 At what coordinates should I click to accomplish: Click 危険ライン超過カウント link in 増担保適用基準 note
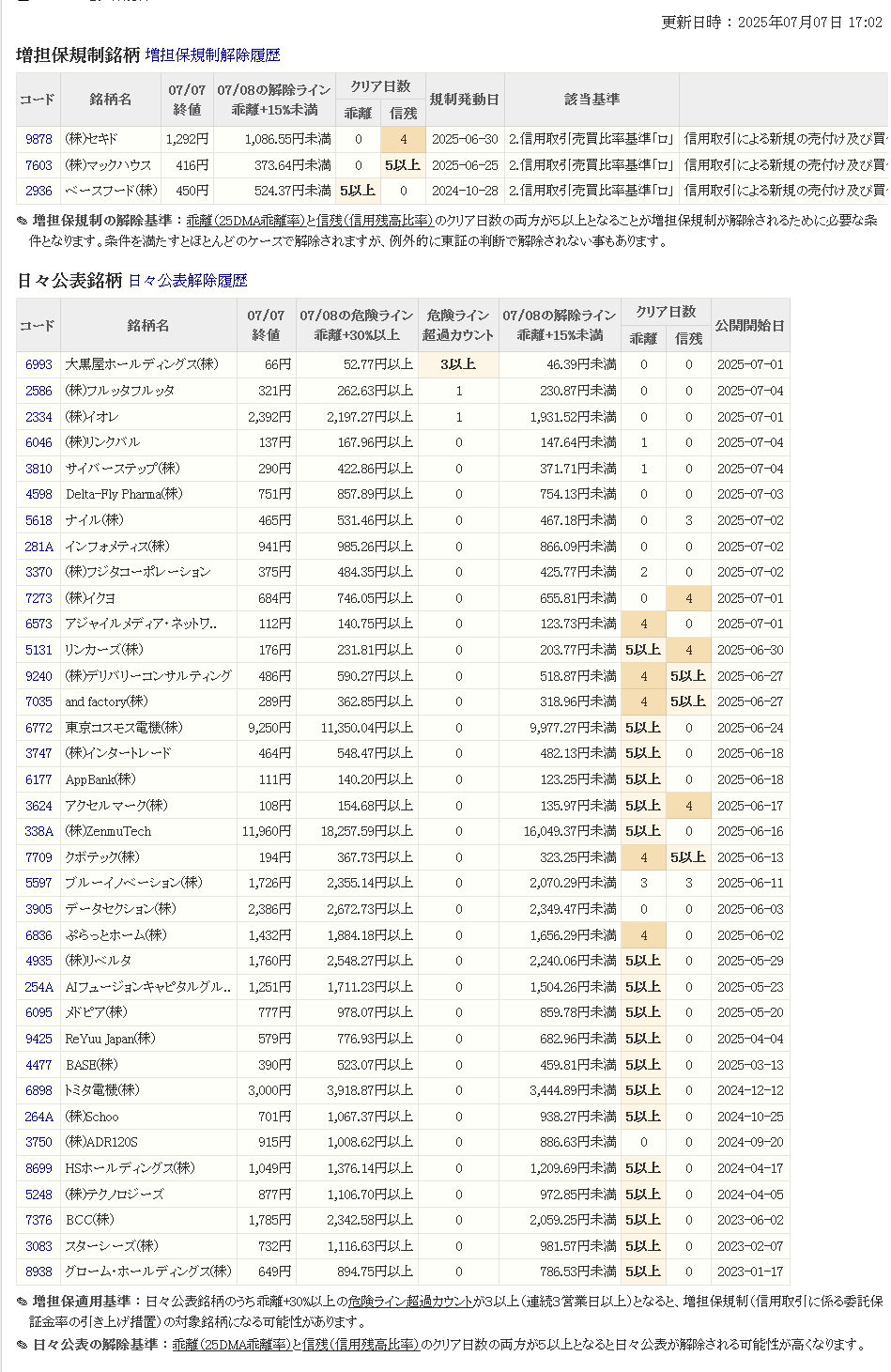(x=410, y=1302)
